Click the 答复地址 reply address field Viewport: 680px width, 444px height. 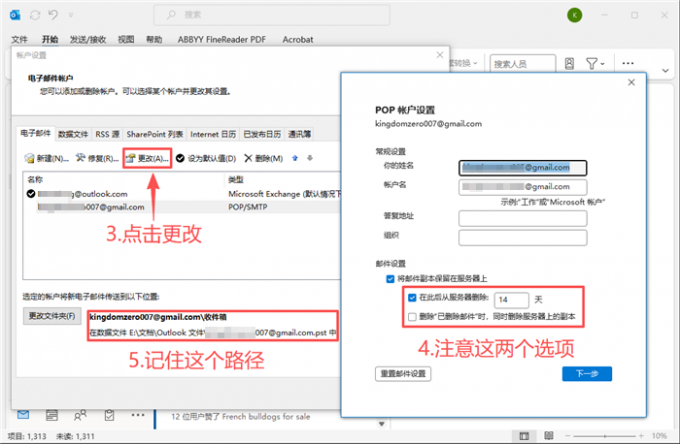pos(523,218)
